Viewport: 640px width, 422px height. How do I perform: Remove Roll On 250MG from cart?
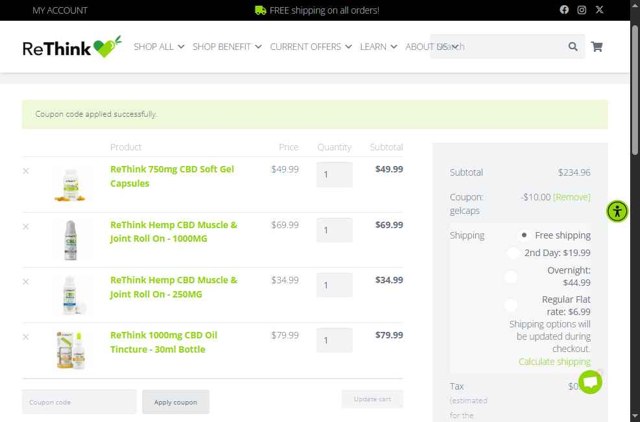click(26, 282)
